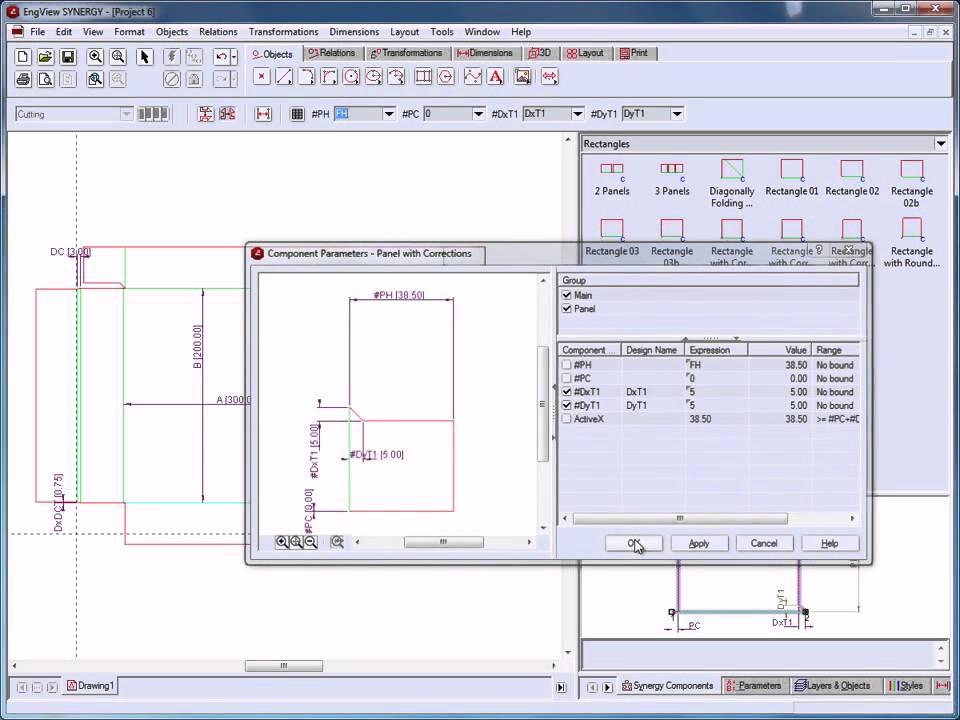
Task: Save the project with the floppy icon
Action: (x=68, y=57)
